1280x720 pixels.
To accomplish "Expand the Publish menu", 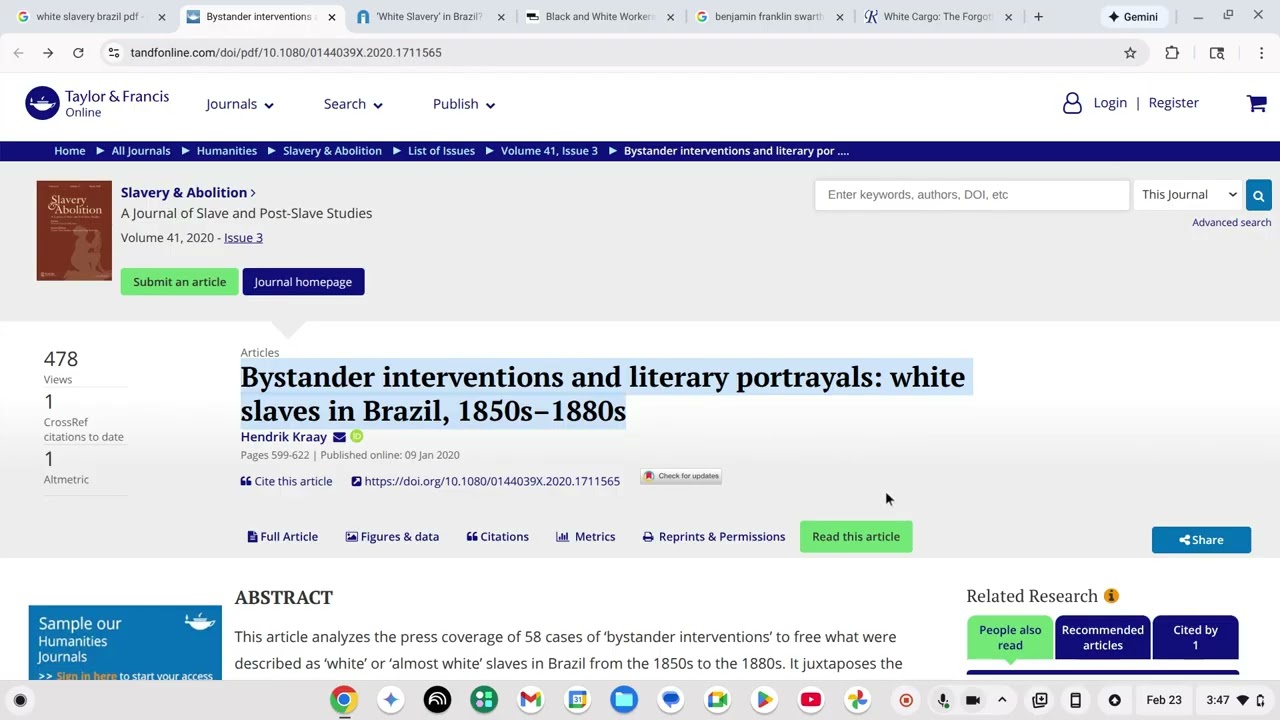I will [464, 104].
